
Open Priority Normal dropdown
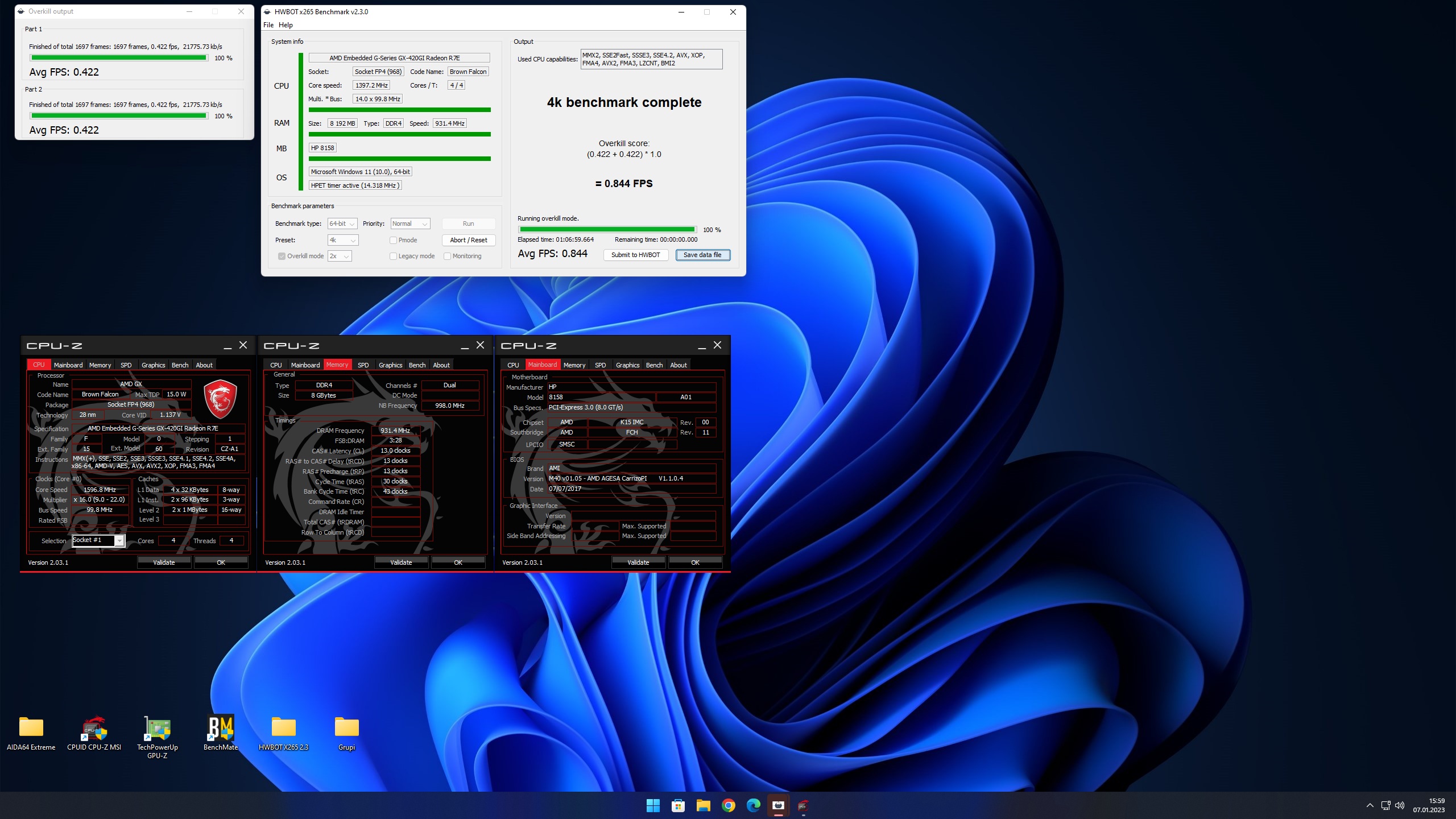tap(410, 224)
